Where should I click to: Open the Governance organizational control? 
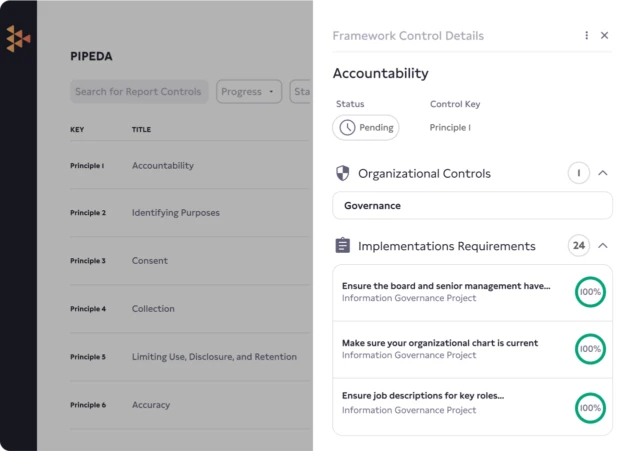pyautogui.click(x=472, y=205)
